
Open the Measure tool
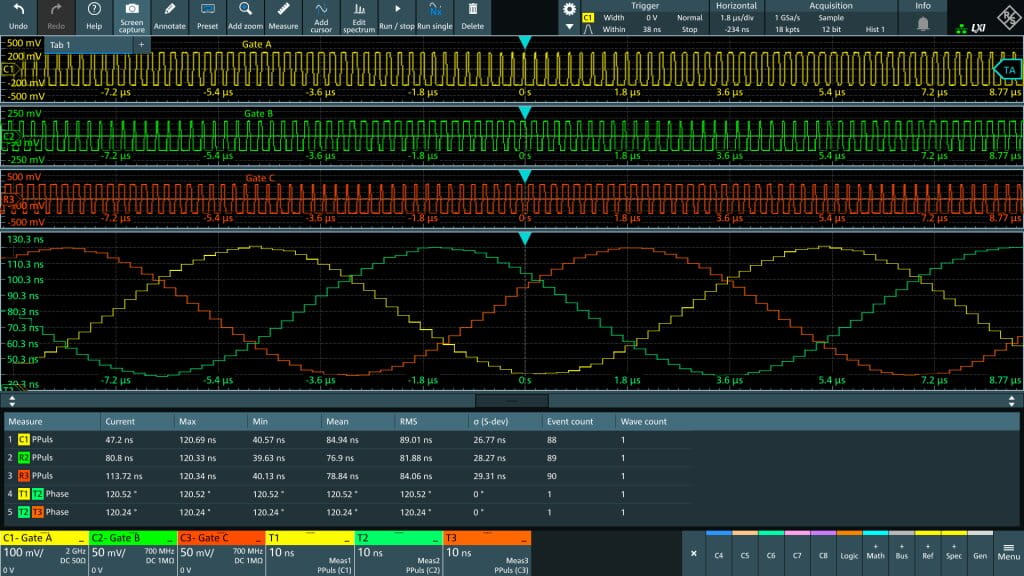[x=283, y=15]
